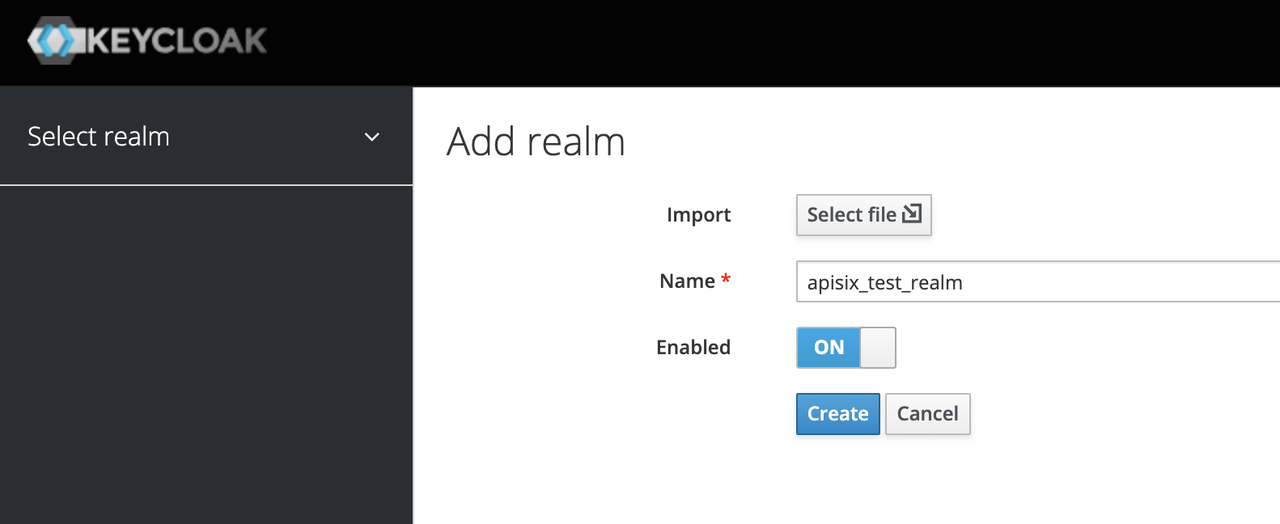Click the red required asterisk next to Name
Screen dimensions: 1280x524
pyautogui.click(x=726, y=281)
